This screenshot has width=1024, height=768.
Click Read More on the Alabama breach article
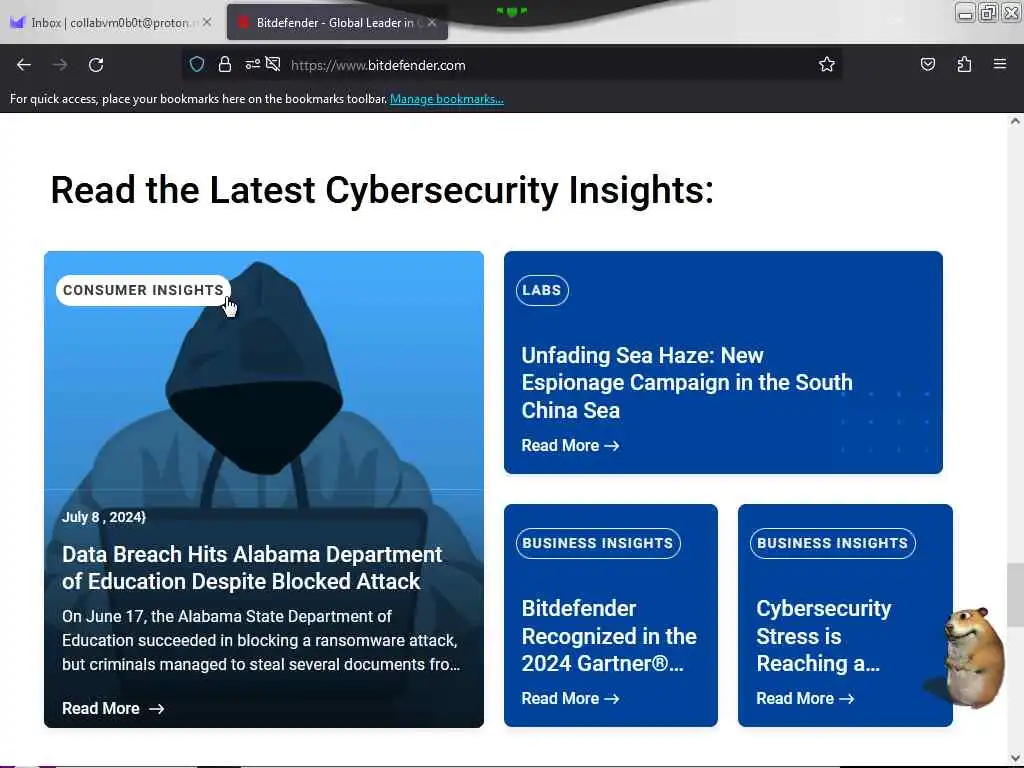click(x=113, y=709)
